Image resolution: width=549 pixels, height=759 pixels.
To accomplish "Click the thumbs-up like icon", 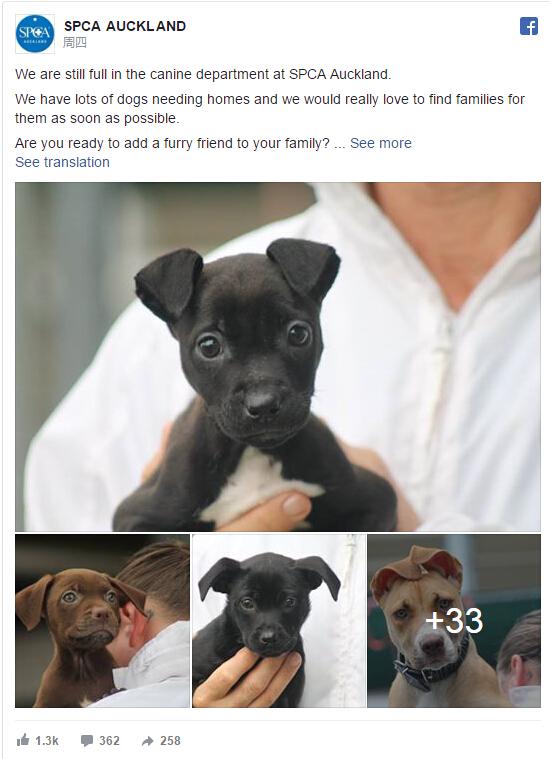I will (x=23, y=740).
